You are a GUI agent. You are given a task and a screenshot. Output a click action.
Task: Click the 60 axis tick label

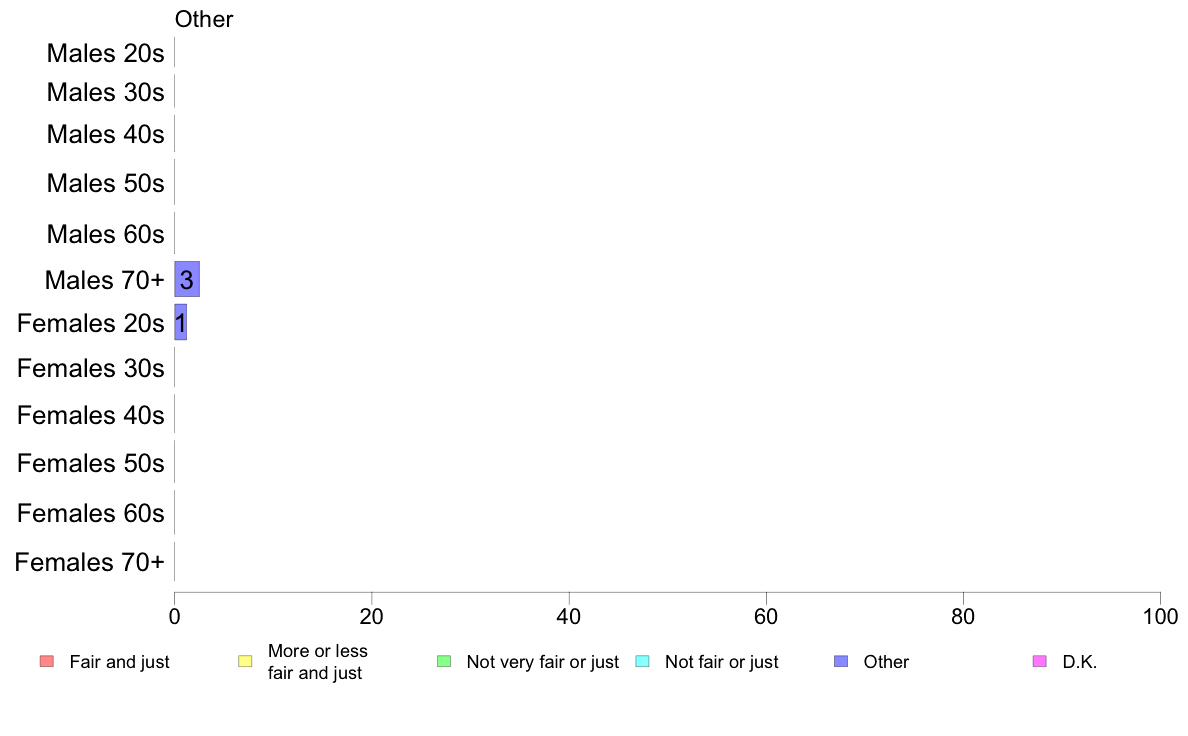(x=766, y=616)
